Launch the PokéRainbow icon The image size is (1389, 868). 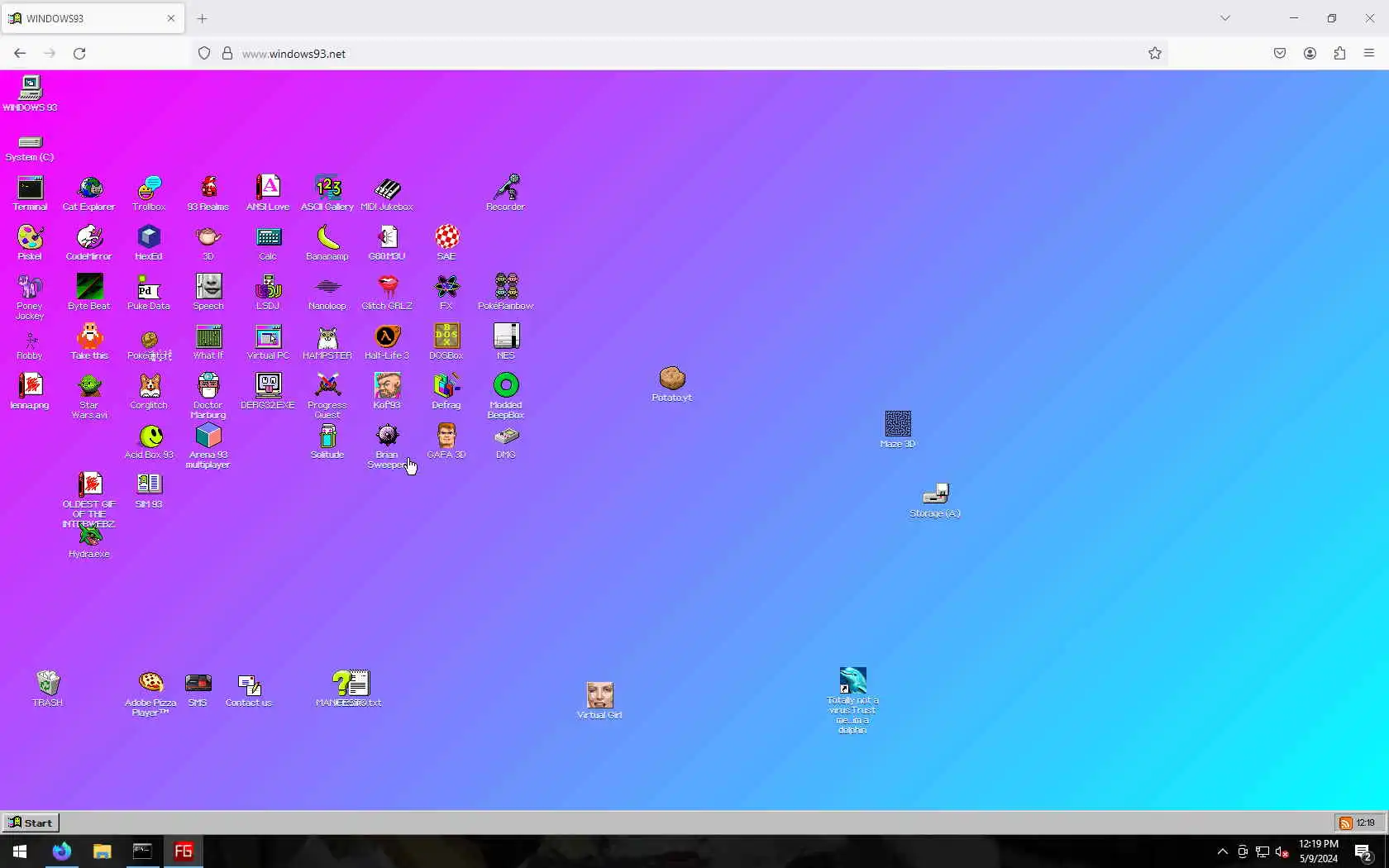click(506, 293)
